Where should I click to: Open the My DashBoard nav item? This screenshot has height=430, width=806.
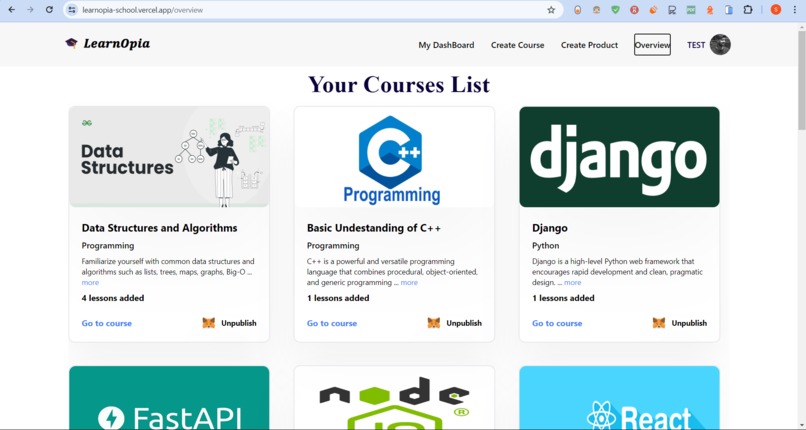click(x=446, y=45)
